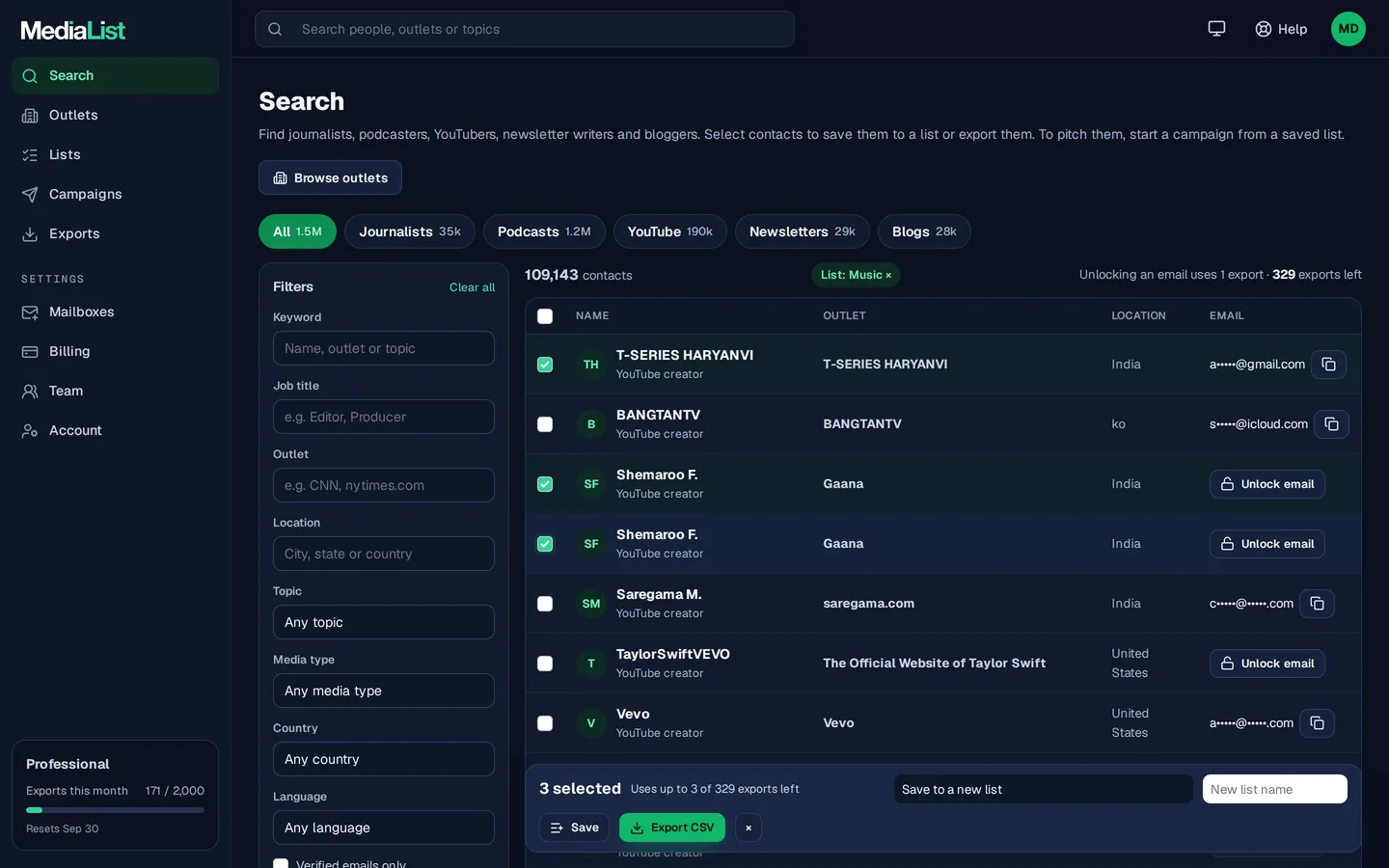Unlock email for TaylorSwiftVEVO

1267,664
